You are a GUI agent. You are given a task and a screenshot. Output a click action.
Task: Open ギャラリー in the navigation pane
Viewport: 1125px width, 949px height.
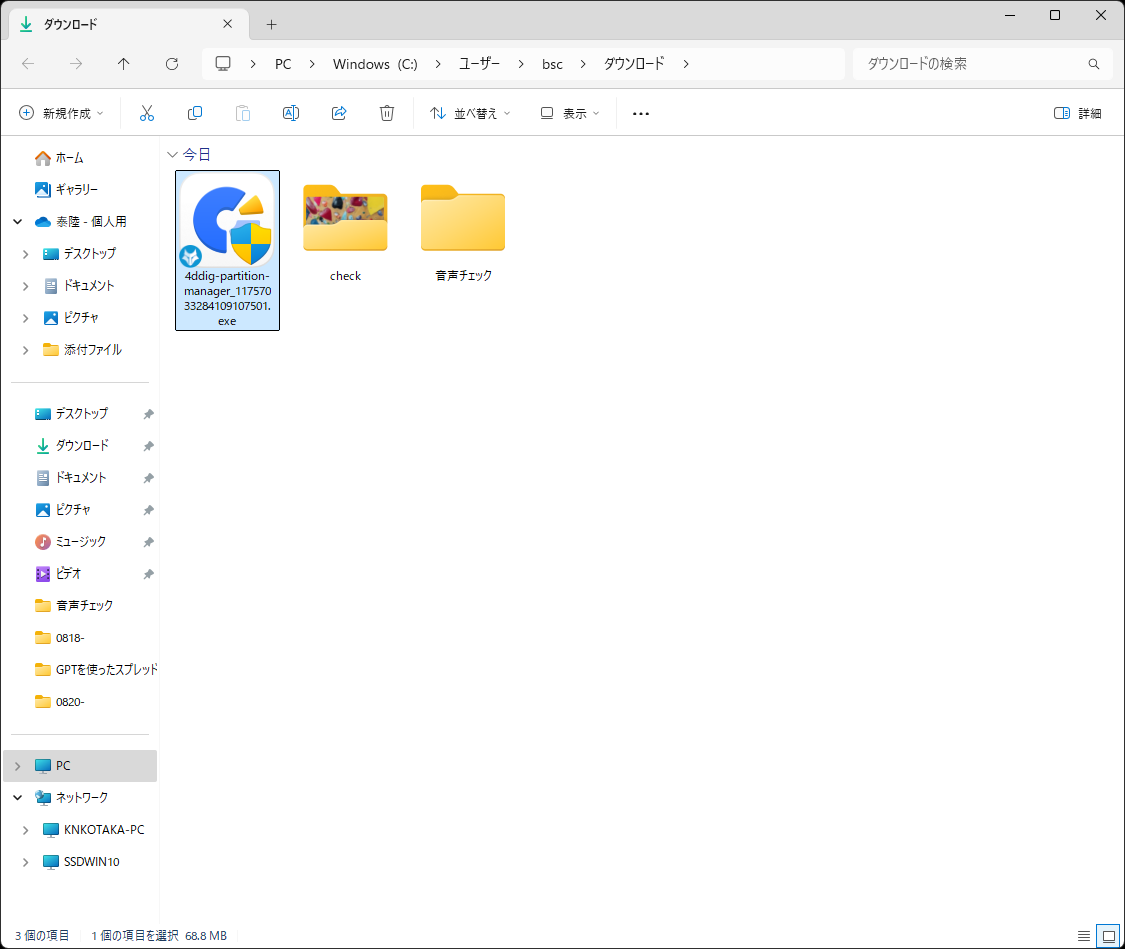(66, 189)
